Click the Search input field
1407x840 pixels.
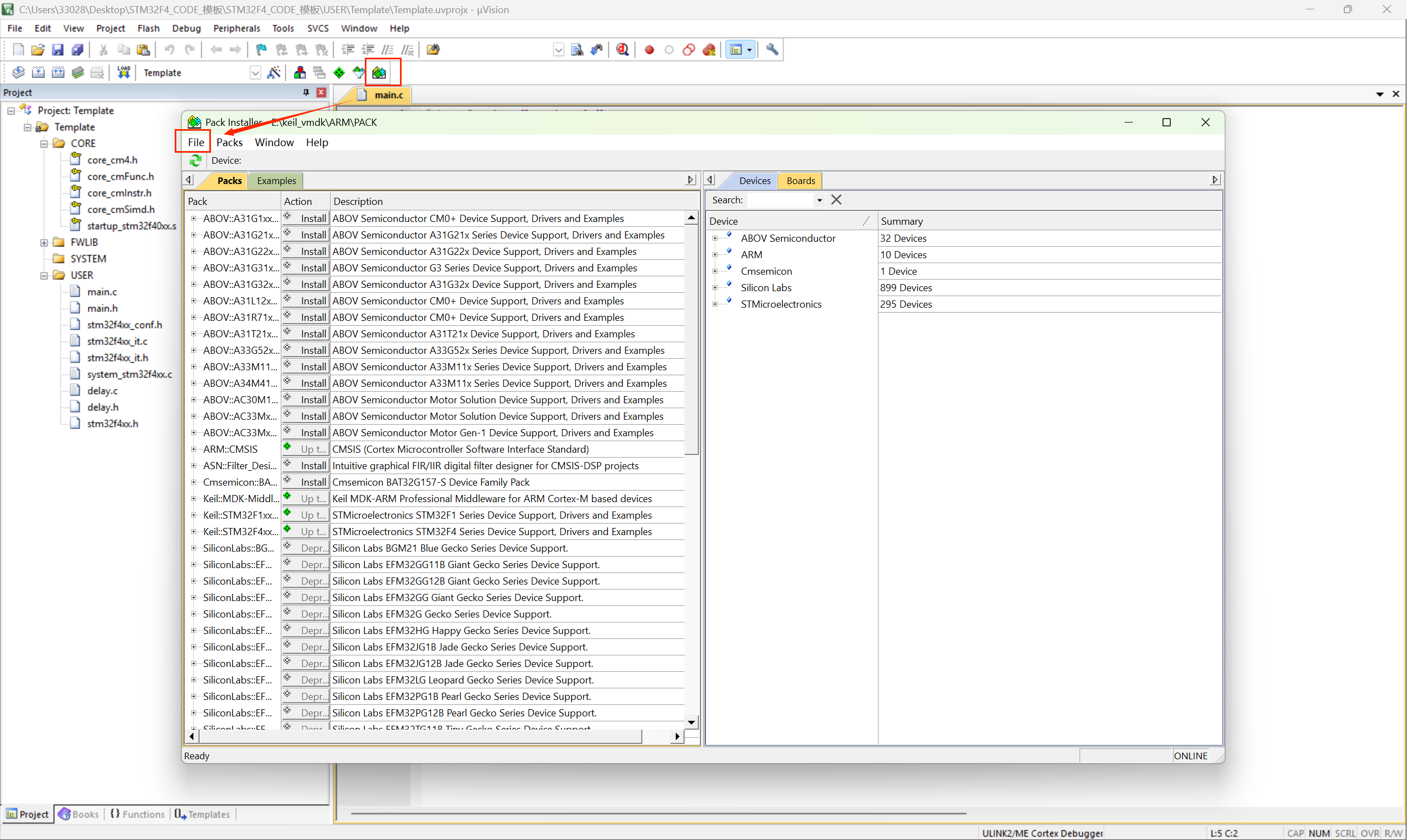tap(780, 201)
